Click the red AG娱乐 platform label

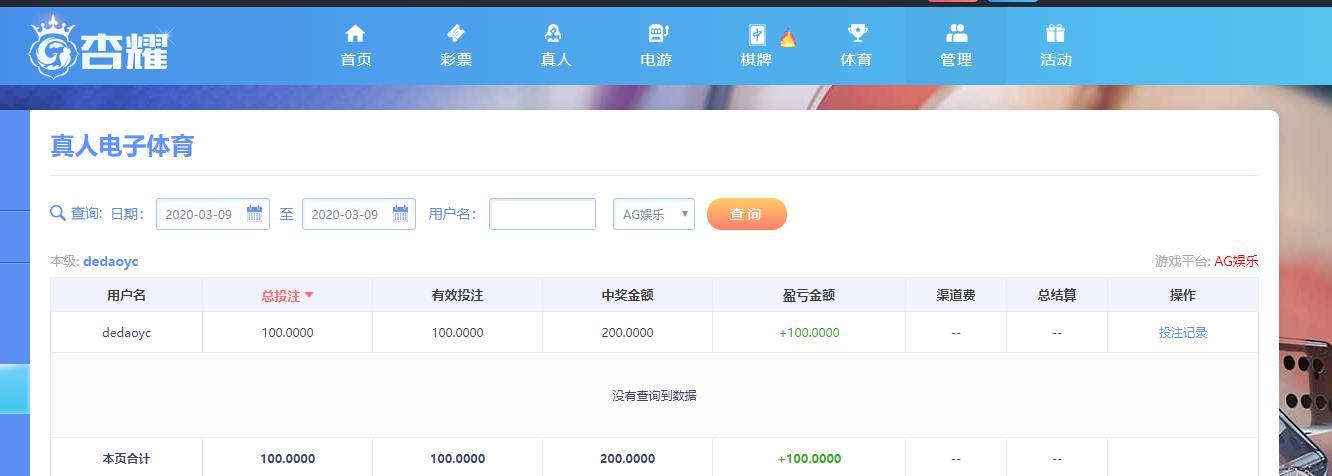(x=1236, y=261)
